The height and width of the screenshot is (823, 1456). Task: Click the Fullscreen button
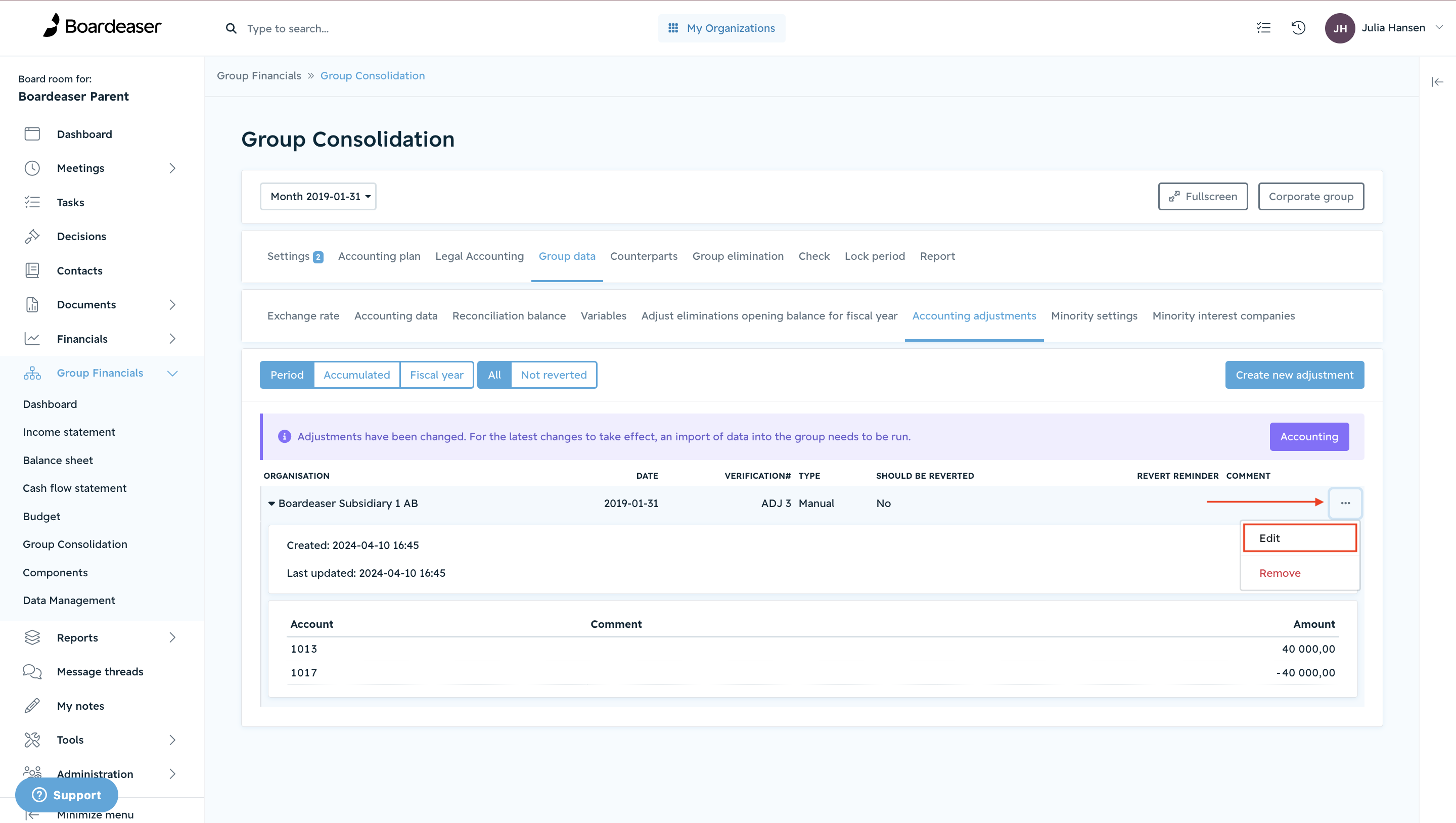(1203, 197)
